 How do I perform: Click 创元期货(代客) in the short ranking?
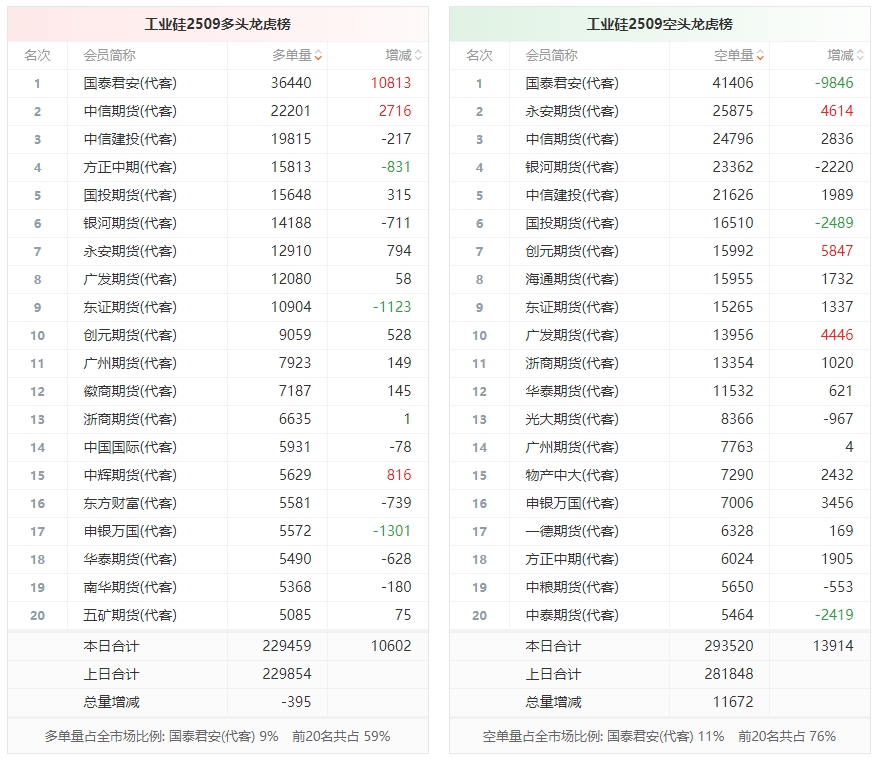572,252
